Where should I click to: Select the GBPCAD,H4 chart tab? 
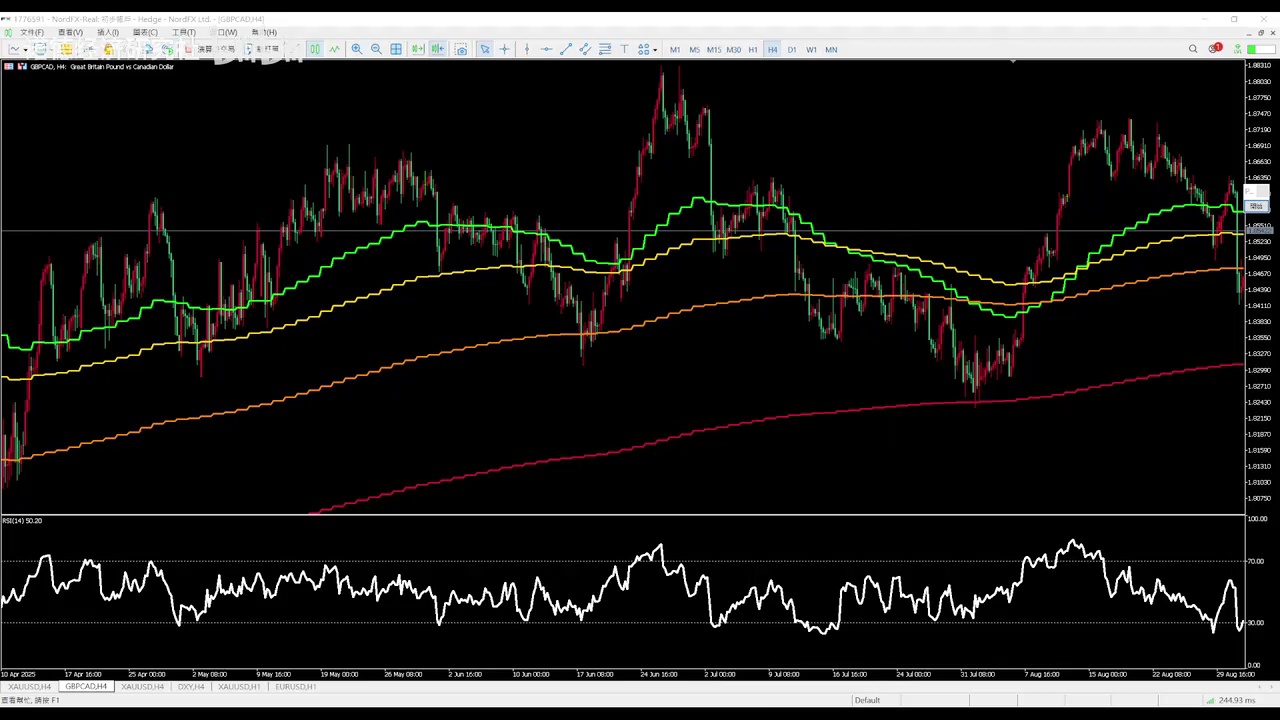click(x=86, y=687)
